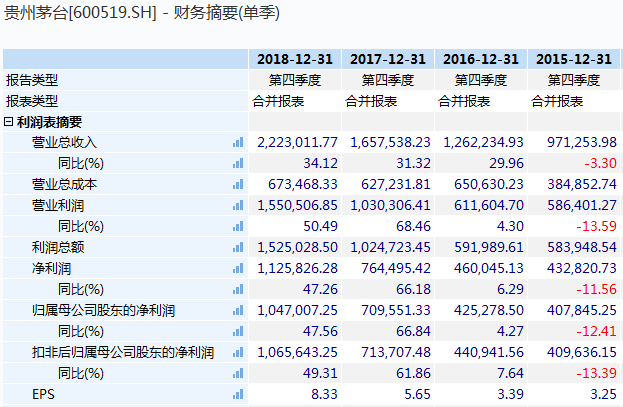Select EPS value 5.65

pyautogui.click(x=417, y=395)
